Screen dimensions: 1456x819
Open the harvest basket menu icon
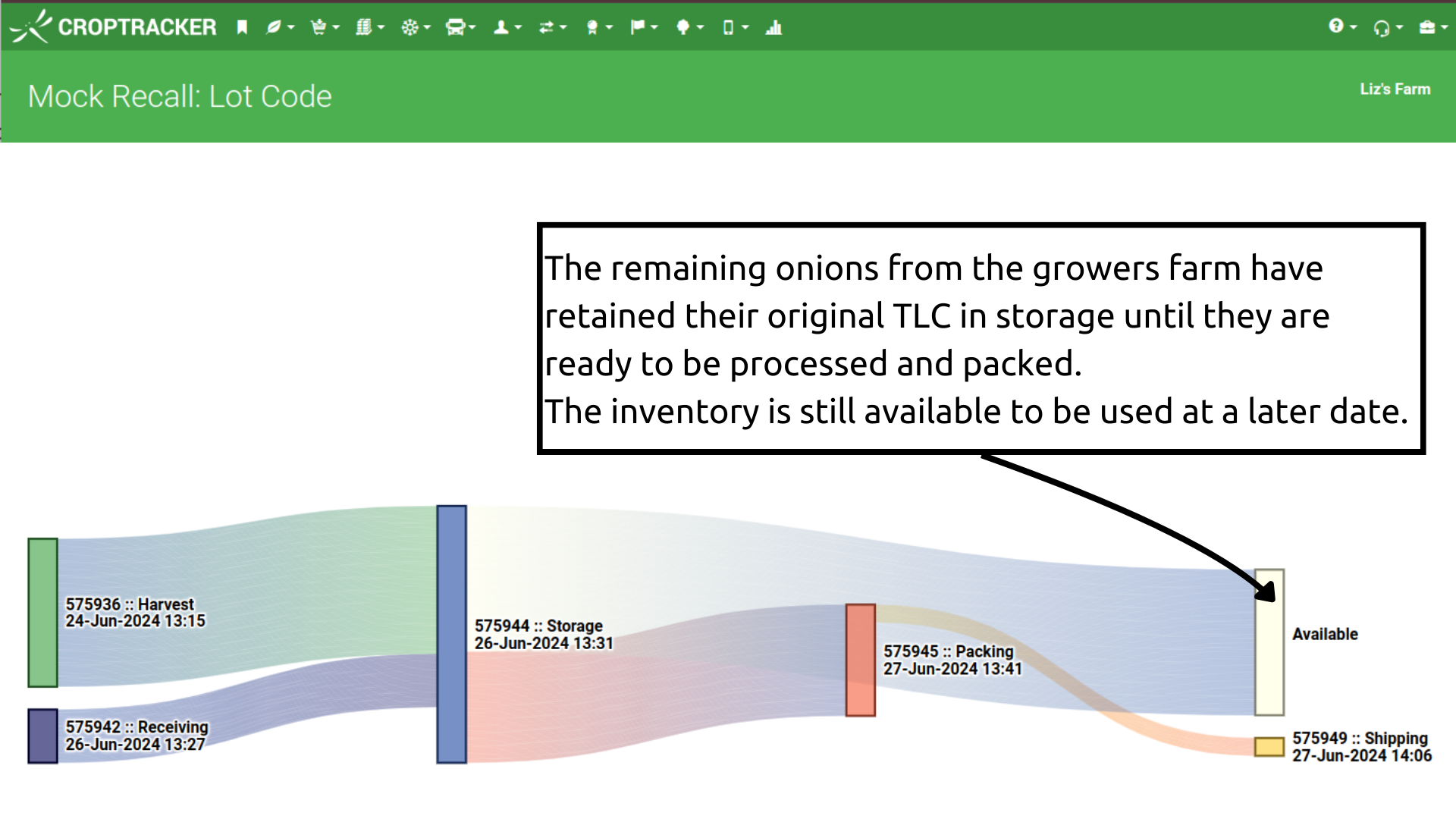(318, 28)
